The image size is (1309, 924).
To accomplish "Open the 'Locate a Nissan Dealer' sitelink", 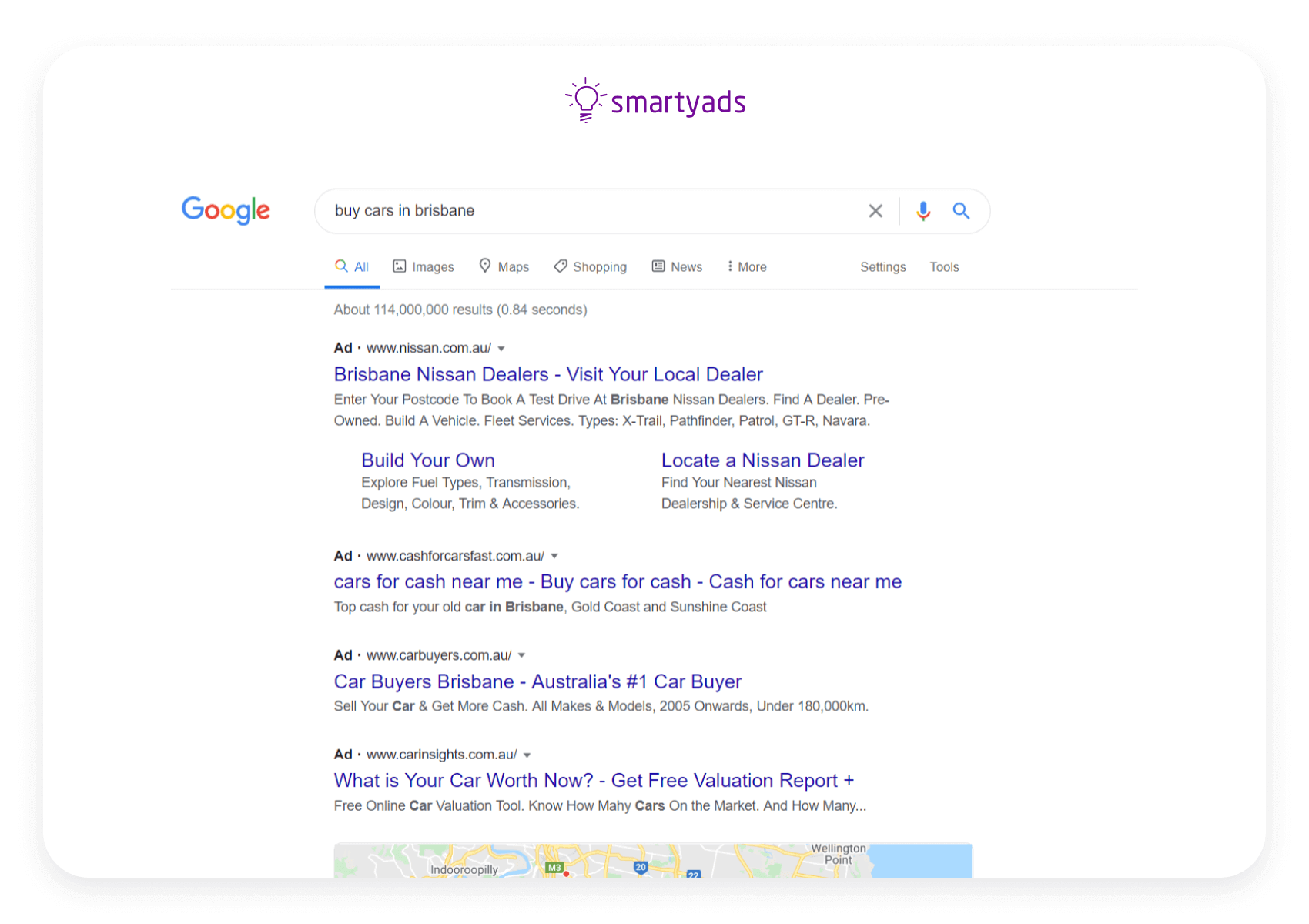I will tap(763, 460).
